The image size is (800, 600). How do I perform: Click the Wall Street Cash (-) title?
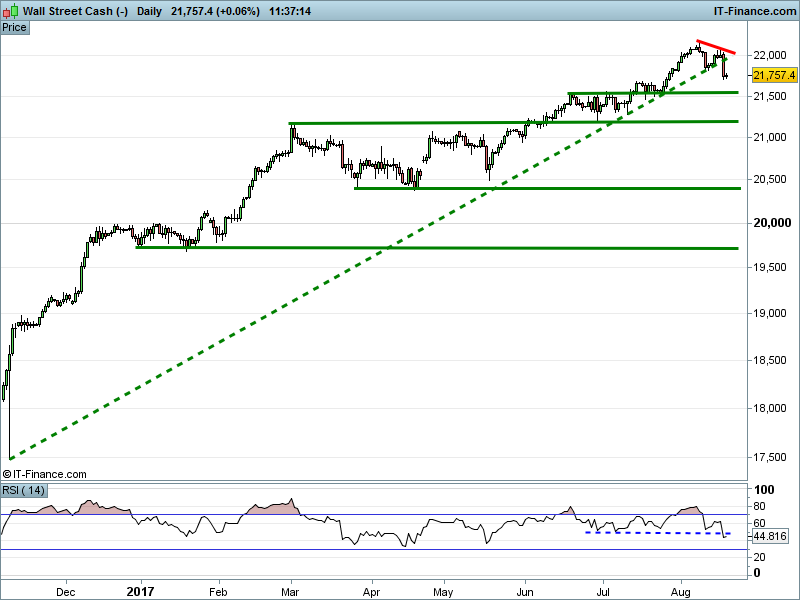pyautogui.click(x=75, y=11)
